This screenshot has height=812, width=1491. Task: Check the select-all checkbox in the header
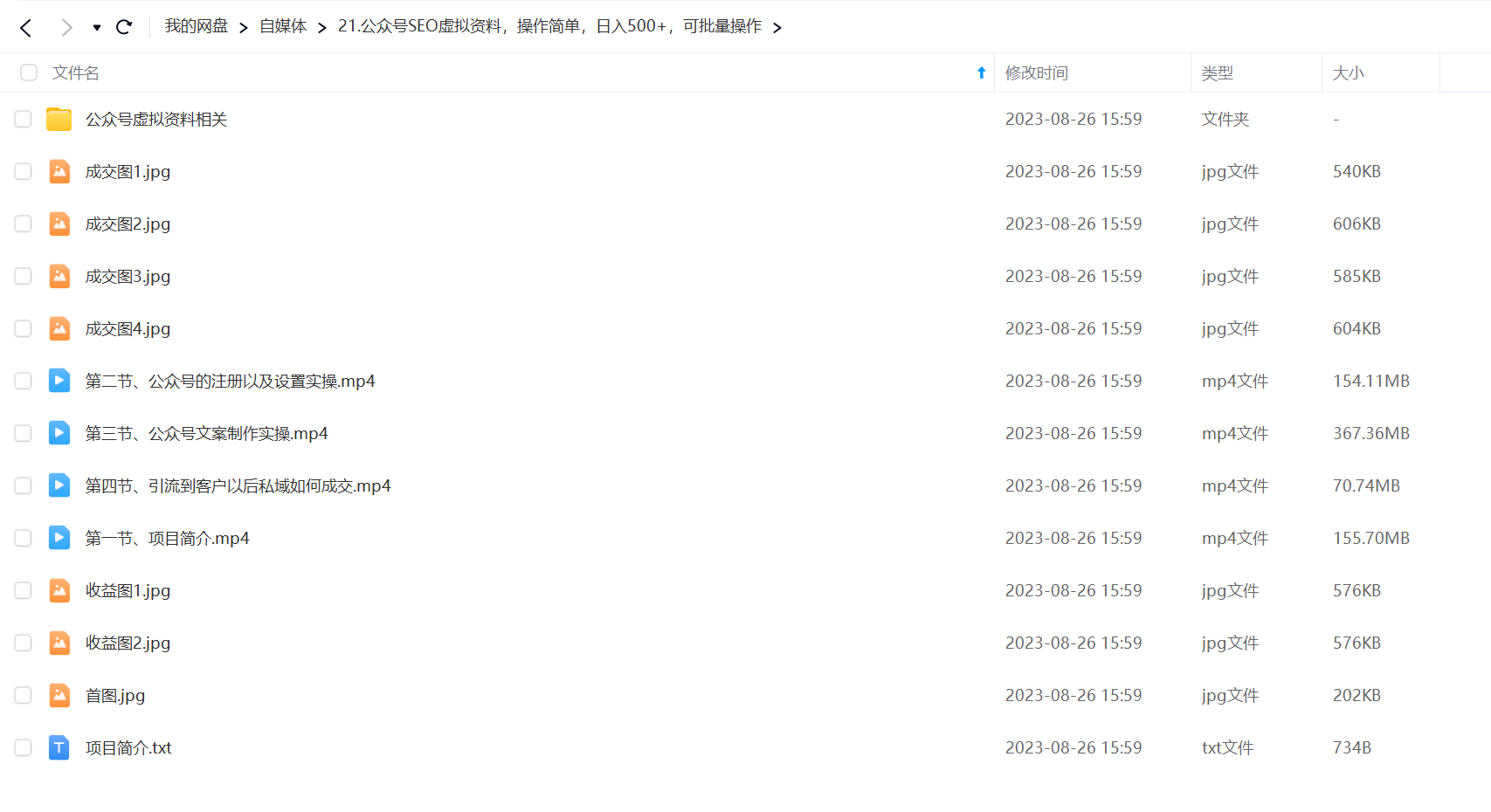coord(29,72)
